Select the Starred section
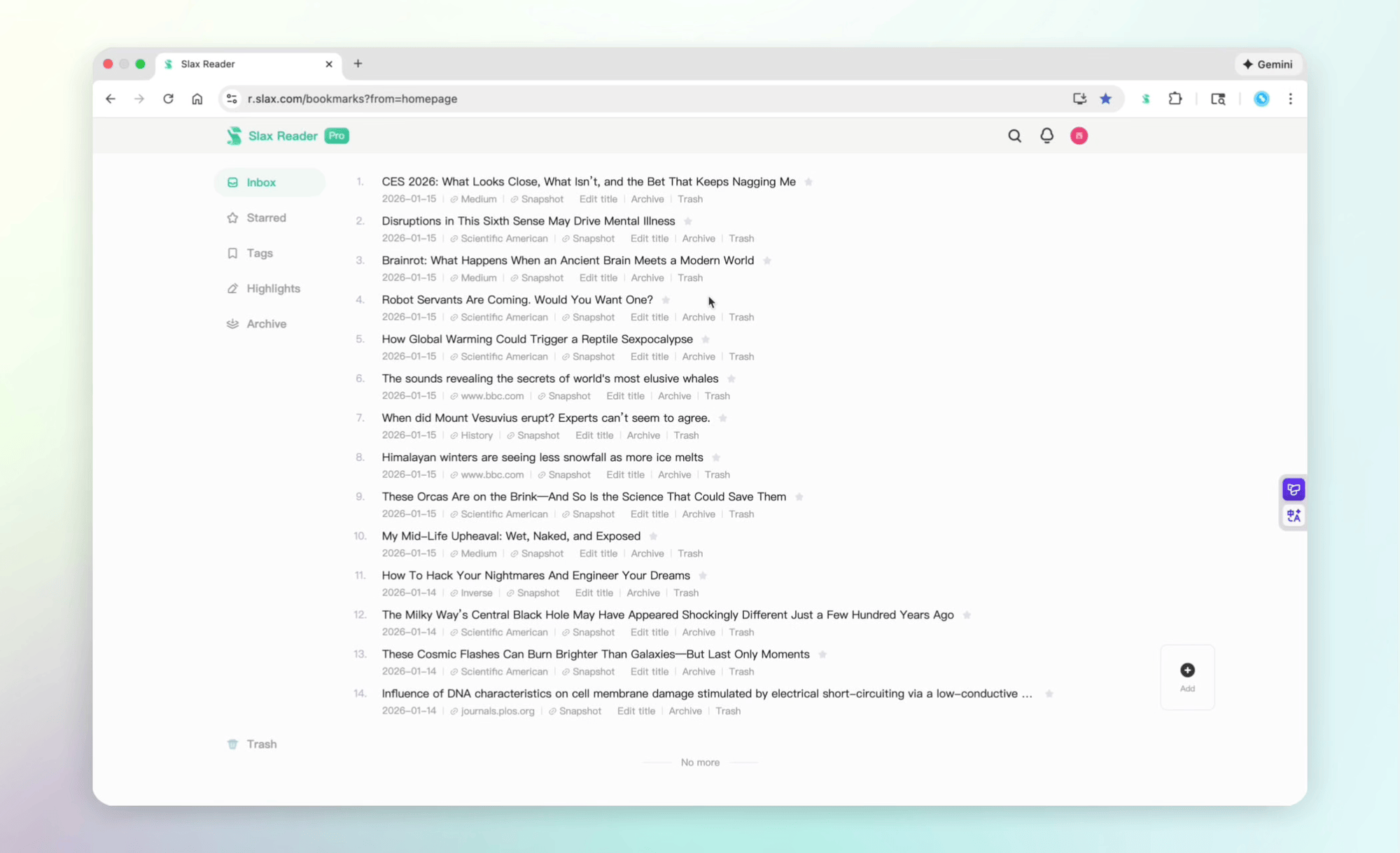1400x853 pixels. coord(266,218)
